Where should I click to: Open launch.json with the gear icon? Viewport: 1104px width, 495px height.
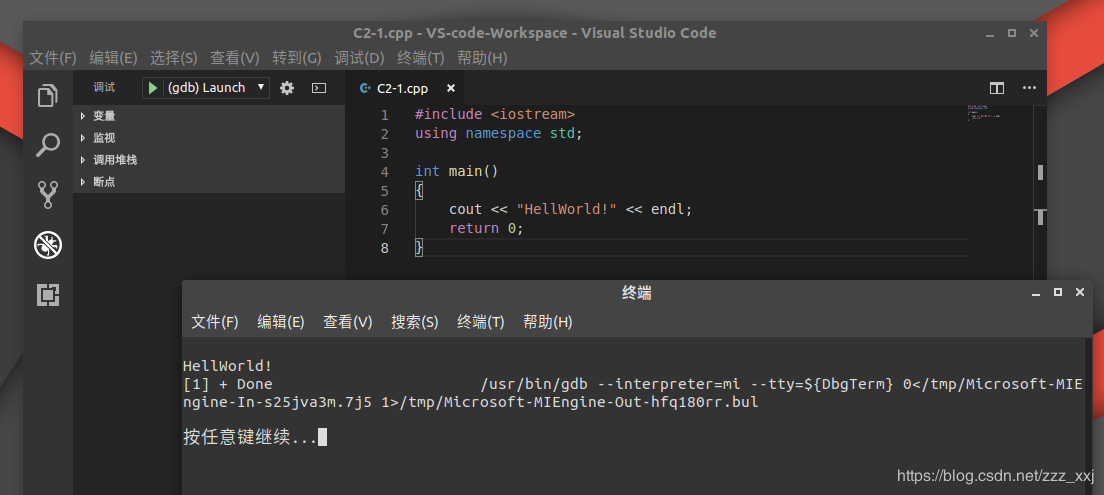click(x=287, y=88)
